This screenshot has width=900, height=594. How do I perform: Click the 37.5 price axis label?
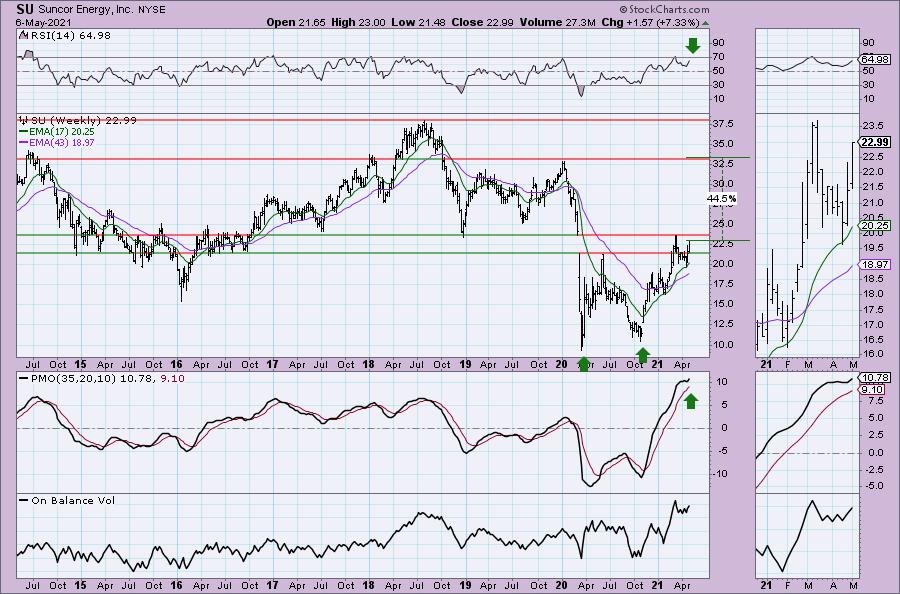click(x=722, y=124)
